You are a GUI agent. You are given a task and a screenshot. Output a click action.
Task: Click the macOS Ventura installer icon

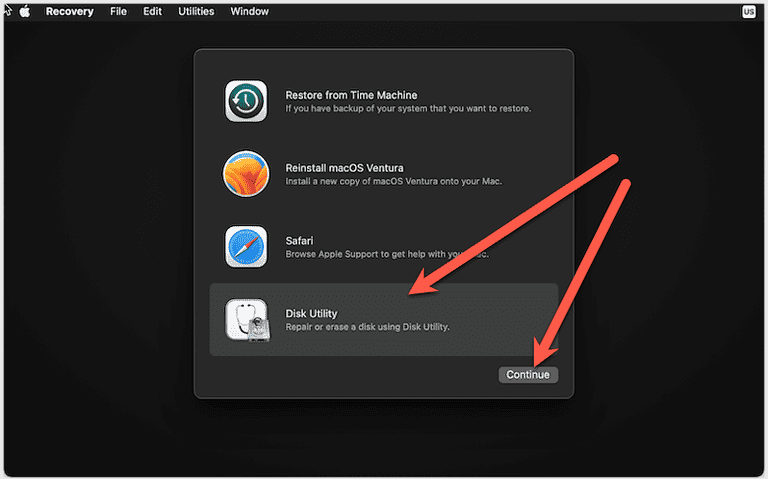pyautogui.click(x=246, y=174)
